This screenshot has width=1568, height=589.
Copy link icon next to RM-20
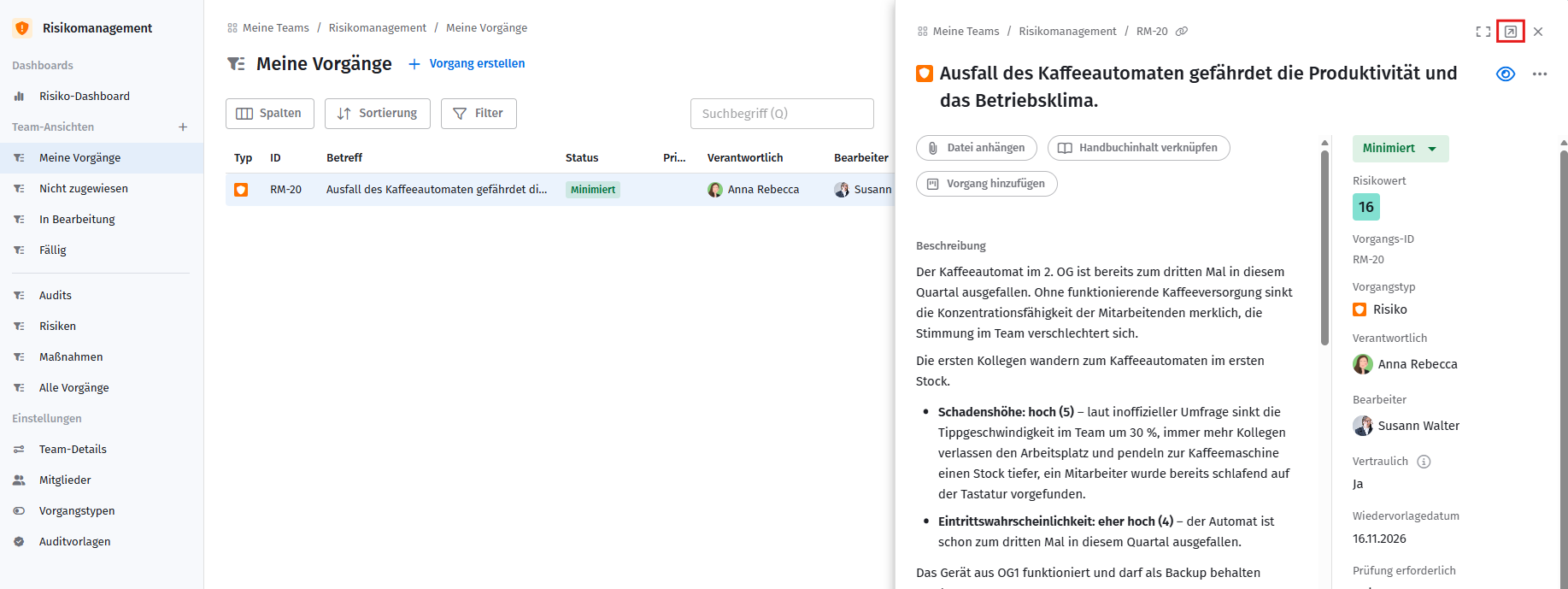point(1182,32)
